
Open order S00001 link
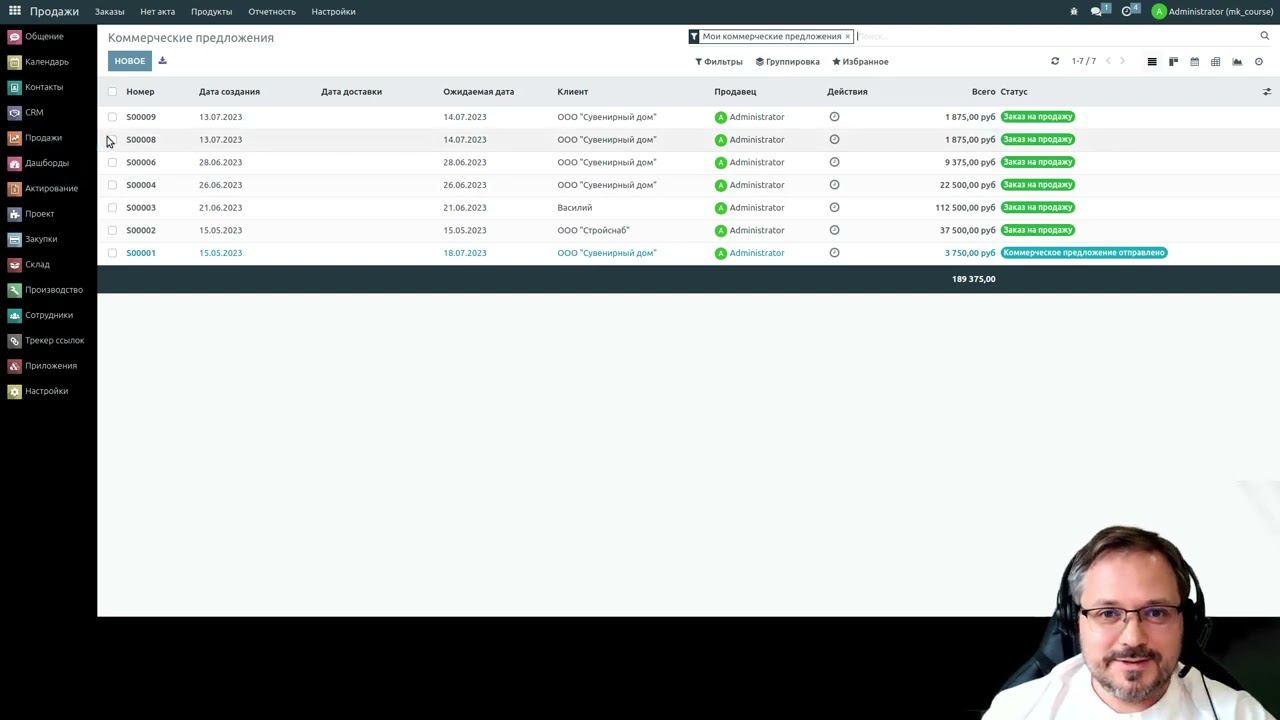(x=141, y=253)
